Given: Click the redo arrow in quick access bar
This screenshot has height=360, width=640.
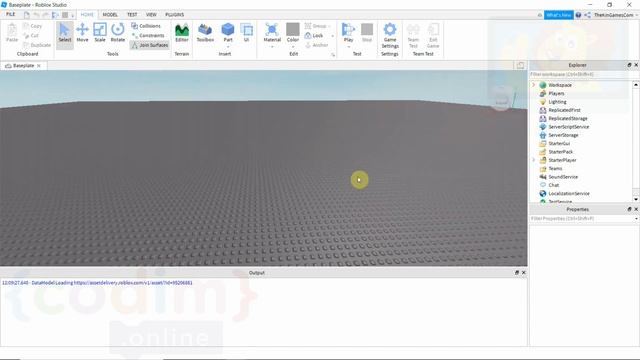Looking at the screenshot, I should click(45, 15).
